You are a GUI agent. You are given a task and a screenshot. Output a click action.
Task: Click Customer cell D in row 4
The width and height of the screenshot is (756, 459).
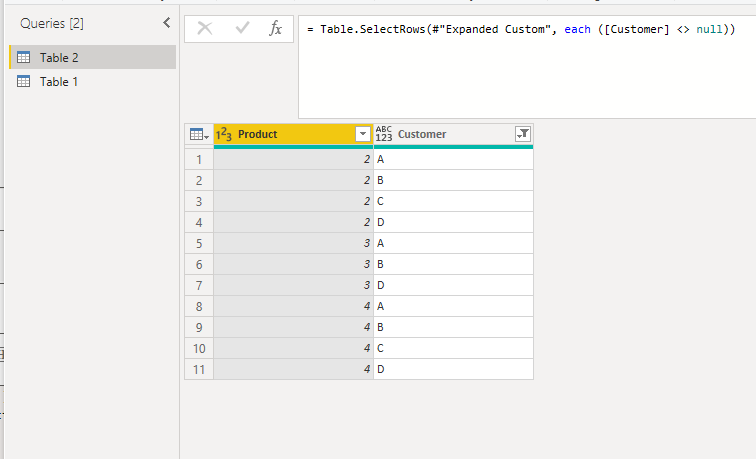pyautogui.click(x=454, y=222)
